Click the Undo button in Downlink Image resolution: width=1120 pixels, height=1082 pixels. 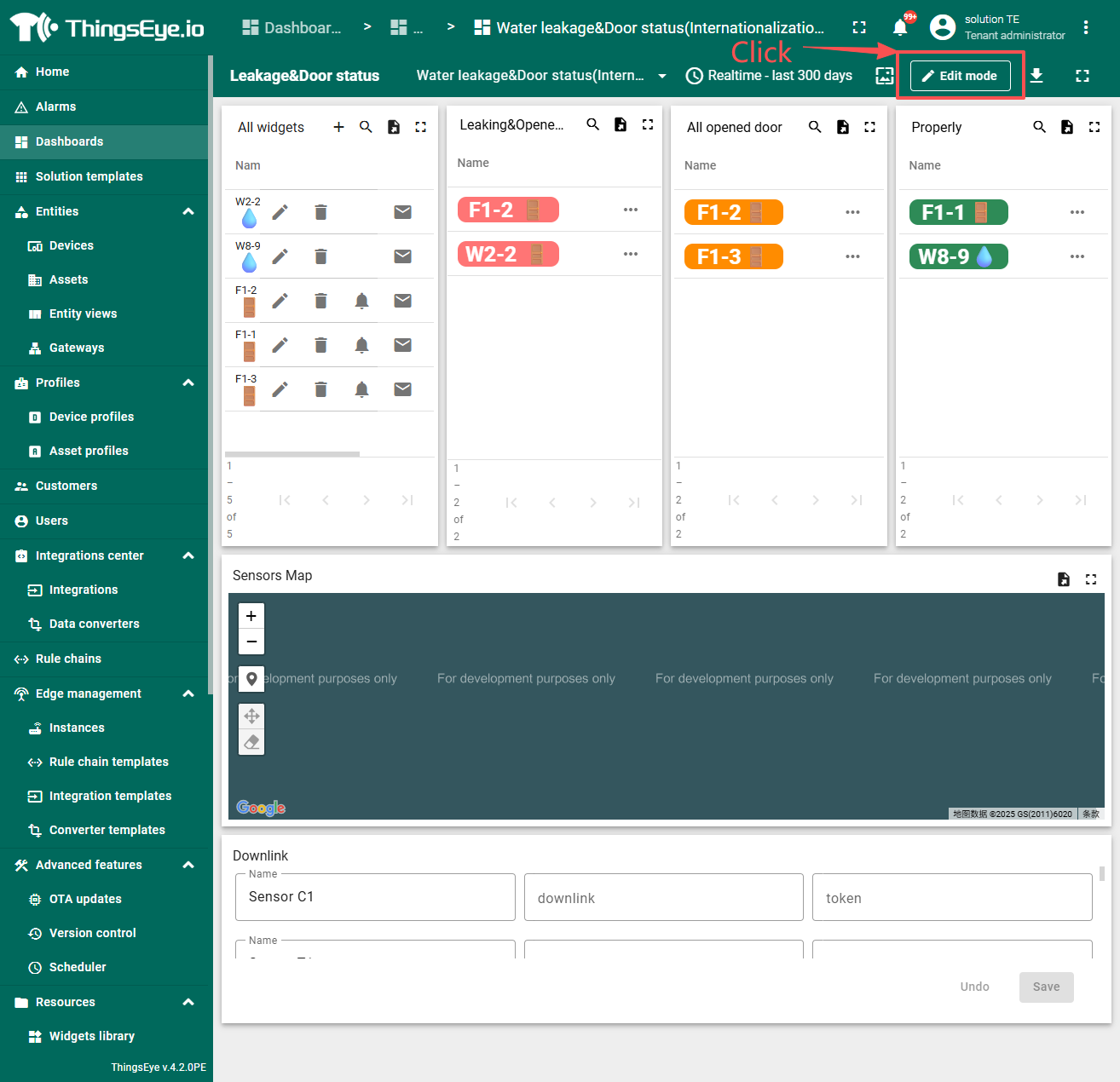(x=974, y=987)
